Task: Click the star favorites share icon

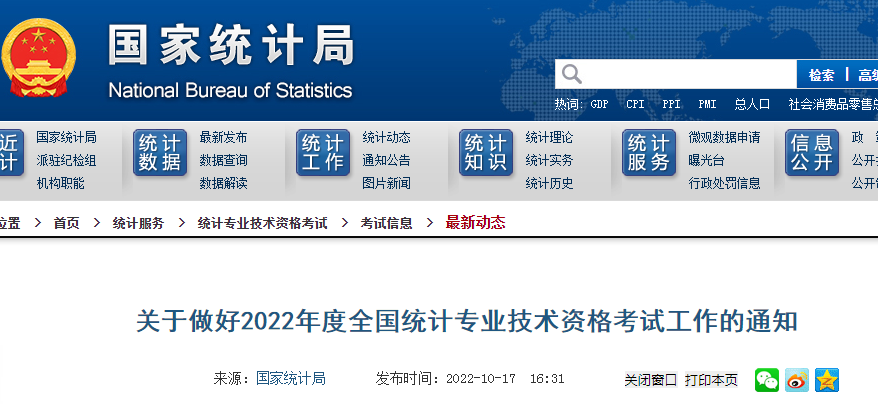Action: click(826, 380)
